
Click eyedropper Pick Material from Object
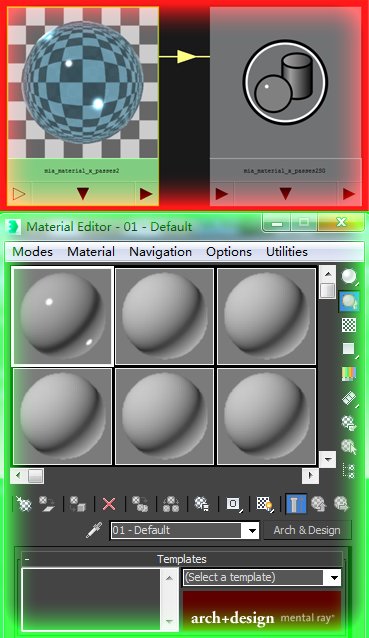94,530
